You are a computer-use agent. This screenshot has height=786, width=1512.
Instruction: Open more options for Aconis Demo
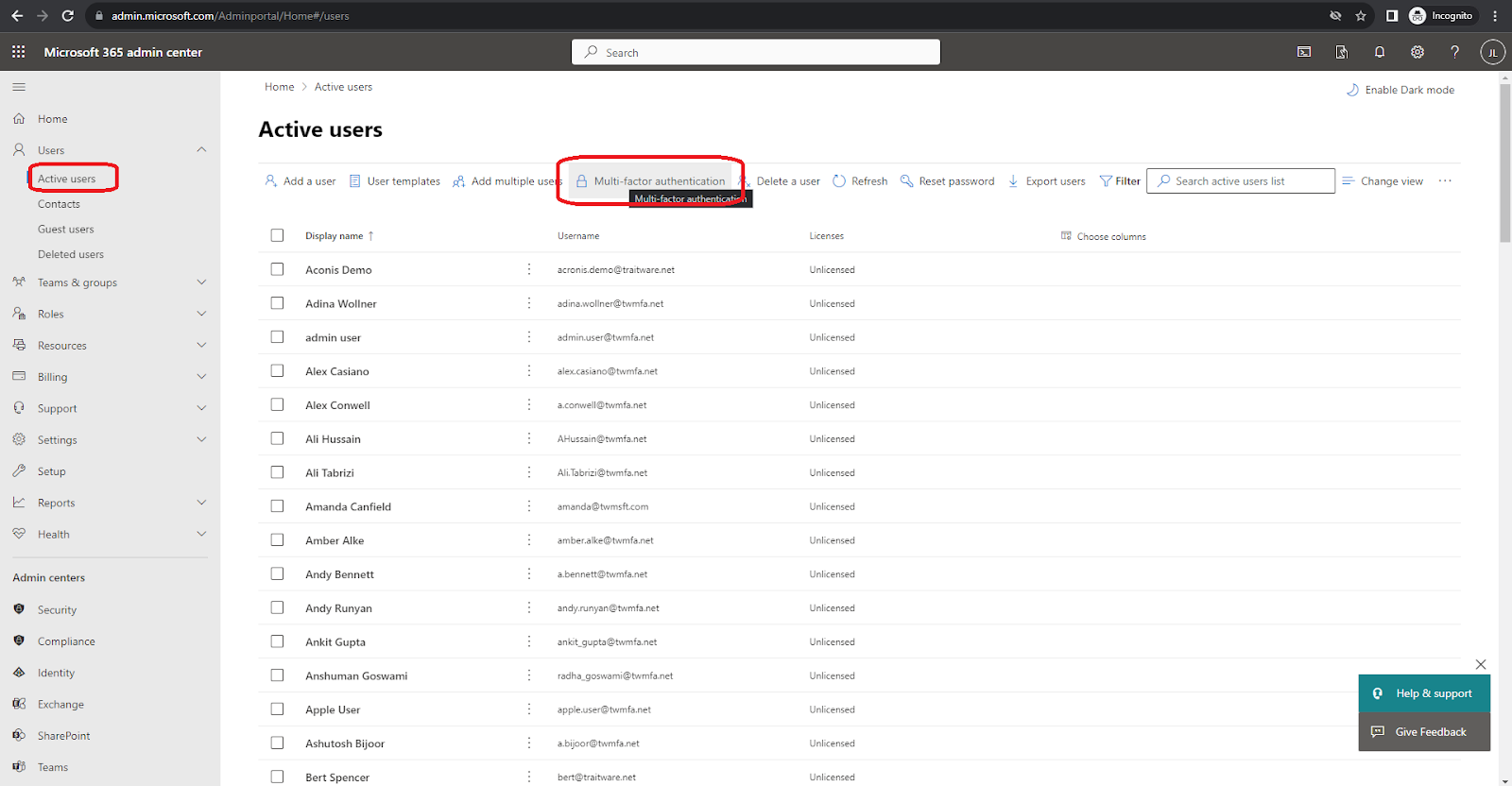click(x=529, y=269)
